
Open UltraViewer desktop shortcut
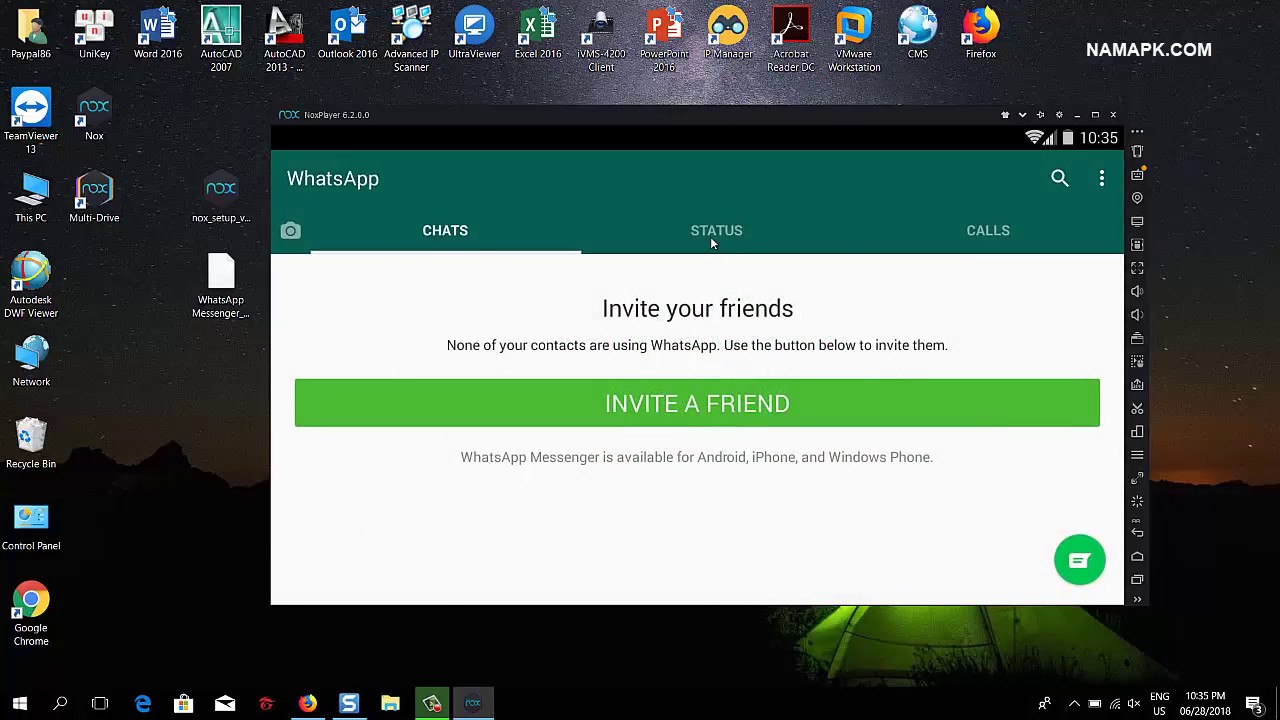[474, 34]
